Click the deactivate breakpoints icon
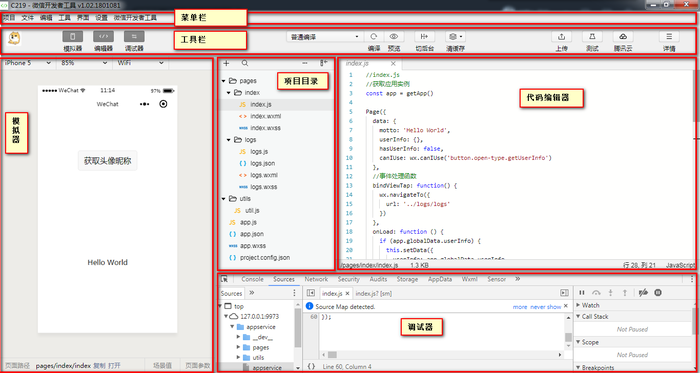The height and width of the screenshot is (373, 700). (643, 293)
